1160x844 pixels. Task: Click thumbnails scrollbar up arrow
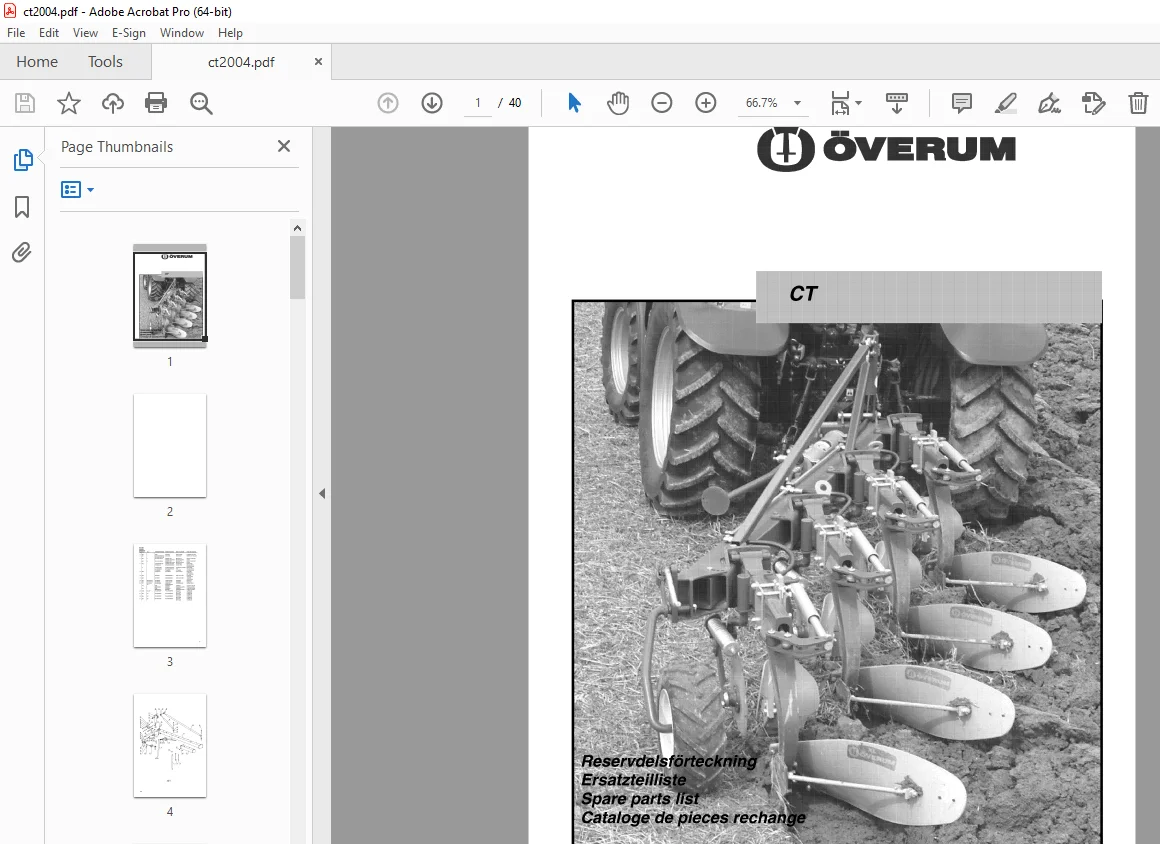point(297,229)
